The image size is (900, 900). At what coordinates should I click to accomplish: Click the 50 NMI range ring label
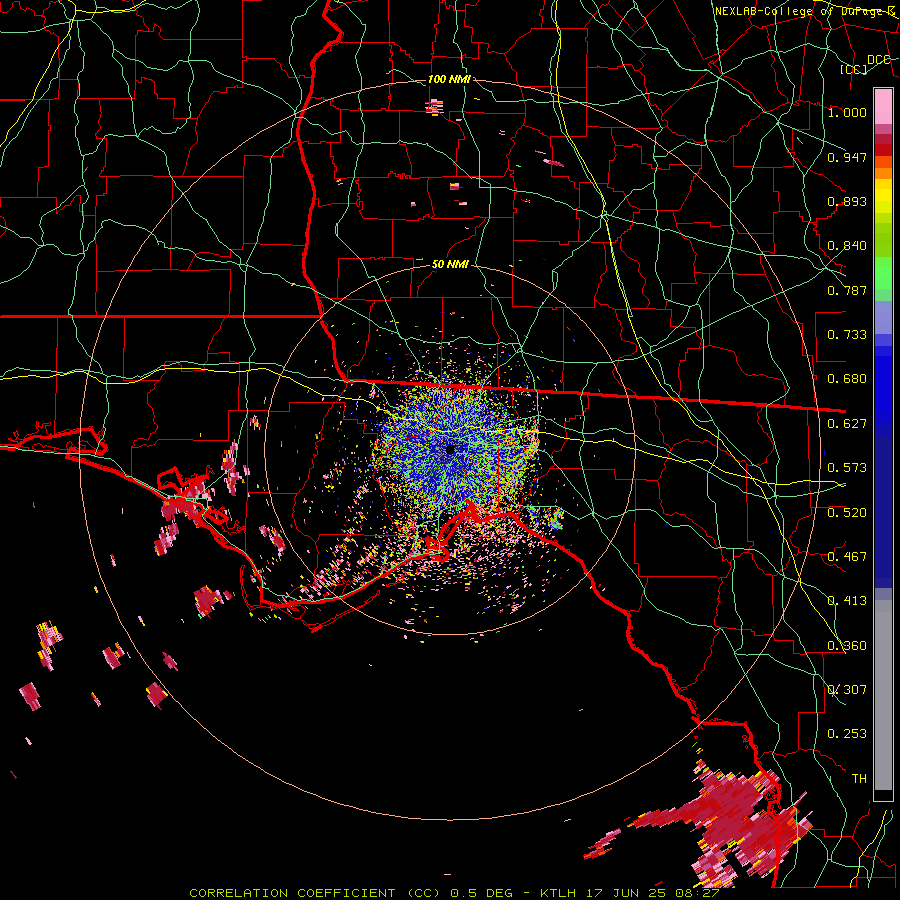[450, 265]
